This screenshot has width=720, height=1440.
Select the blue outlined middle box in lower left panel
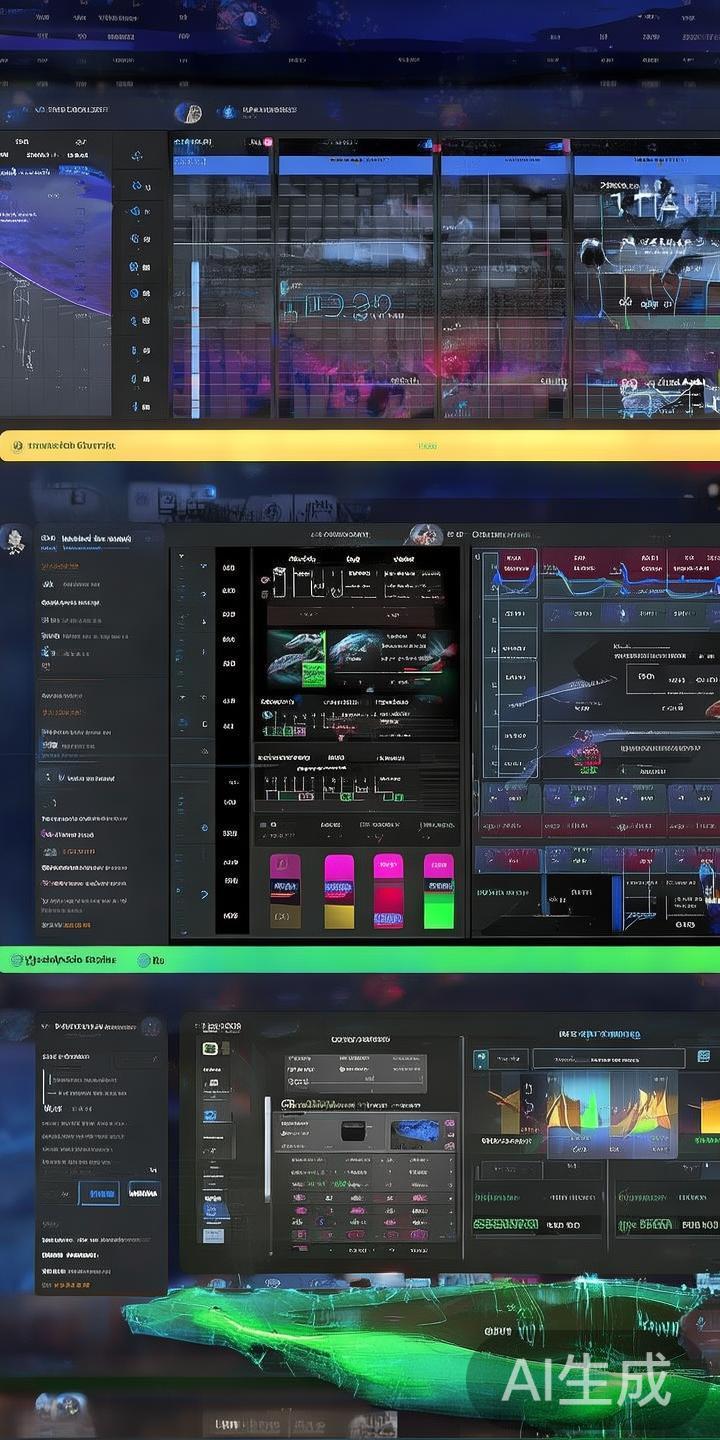click(98, 1192)
